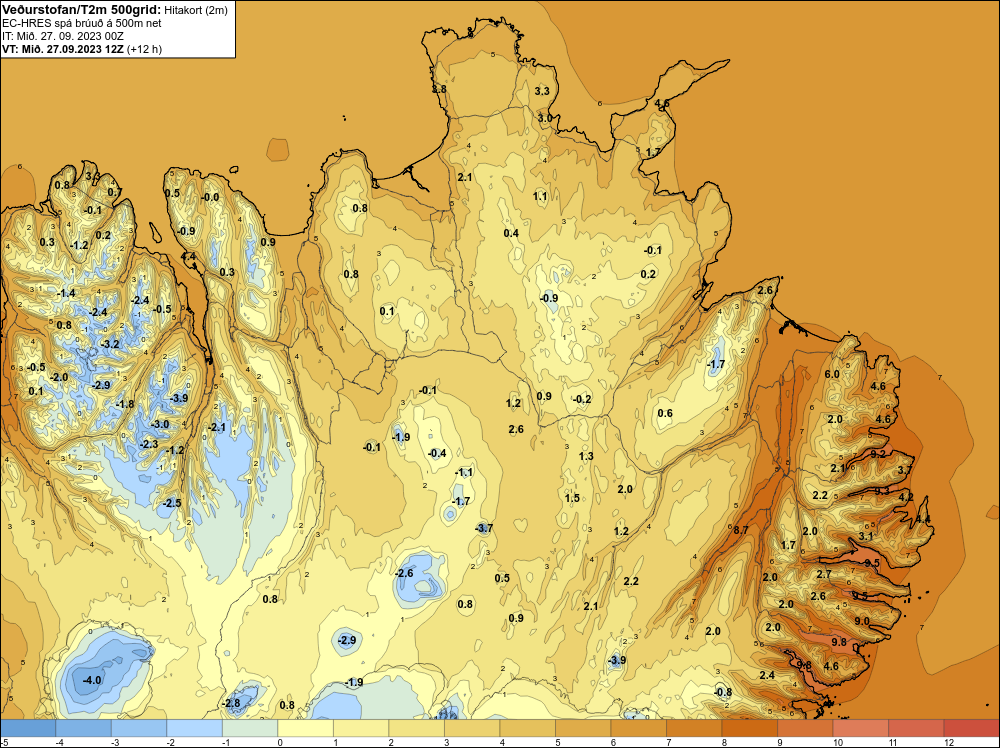Click the -3.2 temperature value
Viewport: 1000px width, 748px height.
click(x=110, y=344)
